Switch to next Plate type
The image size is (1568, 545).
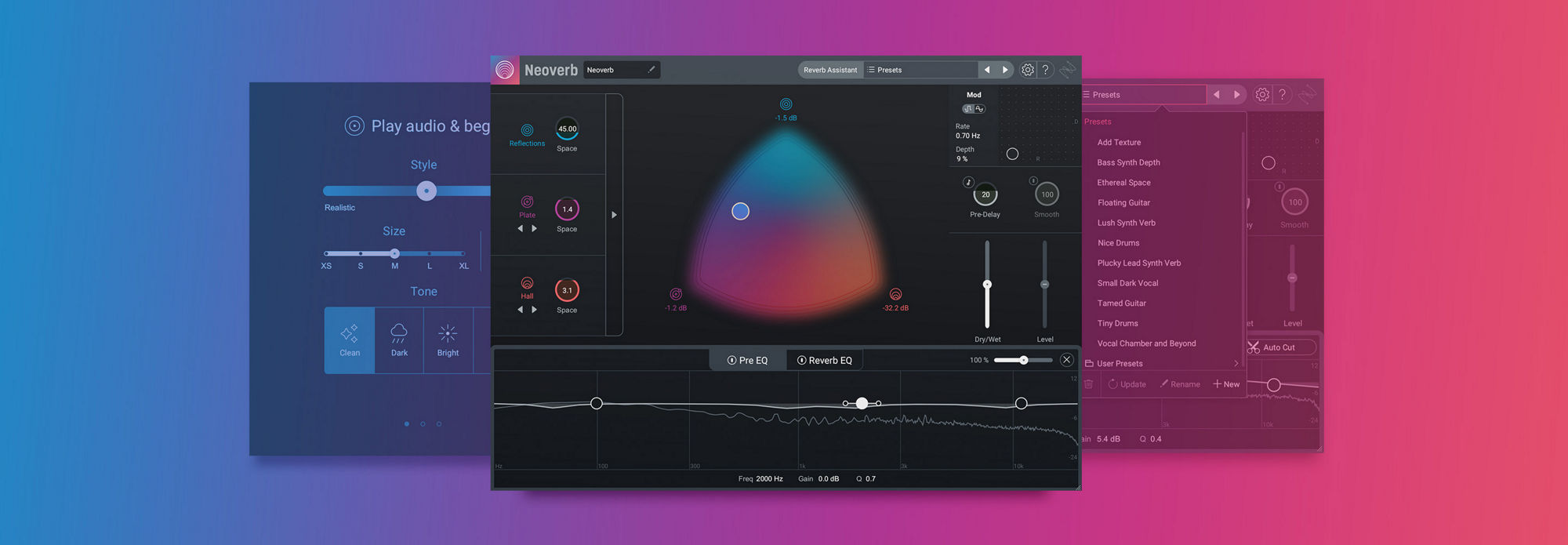(535, 228)
